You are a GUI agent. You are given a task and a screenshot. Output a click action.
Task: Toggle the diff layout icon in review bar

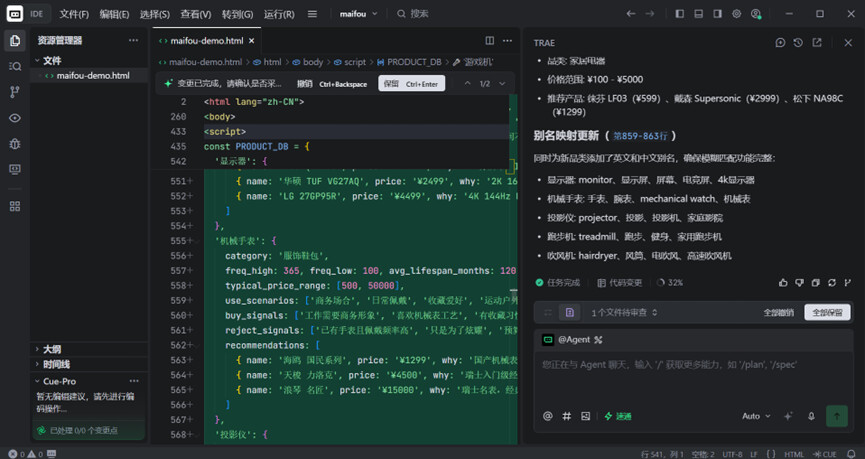(x=548, y=312)
